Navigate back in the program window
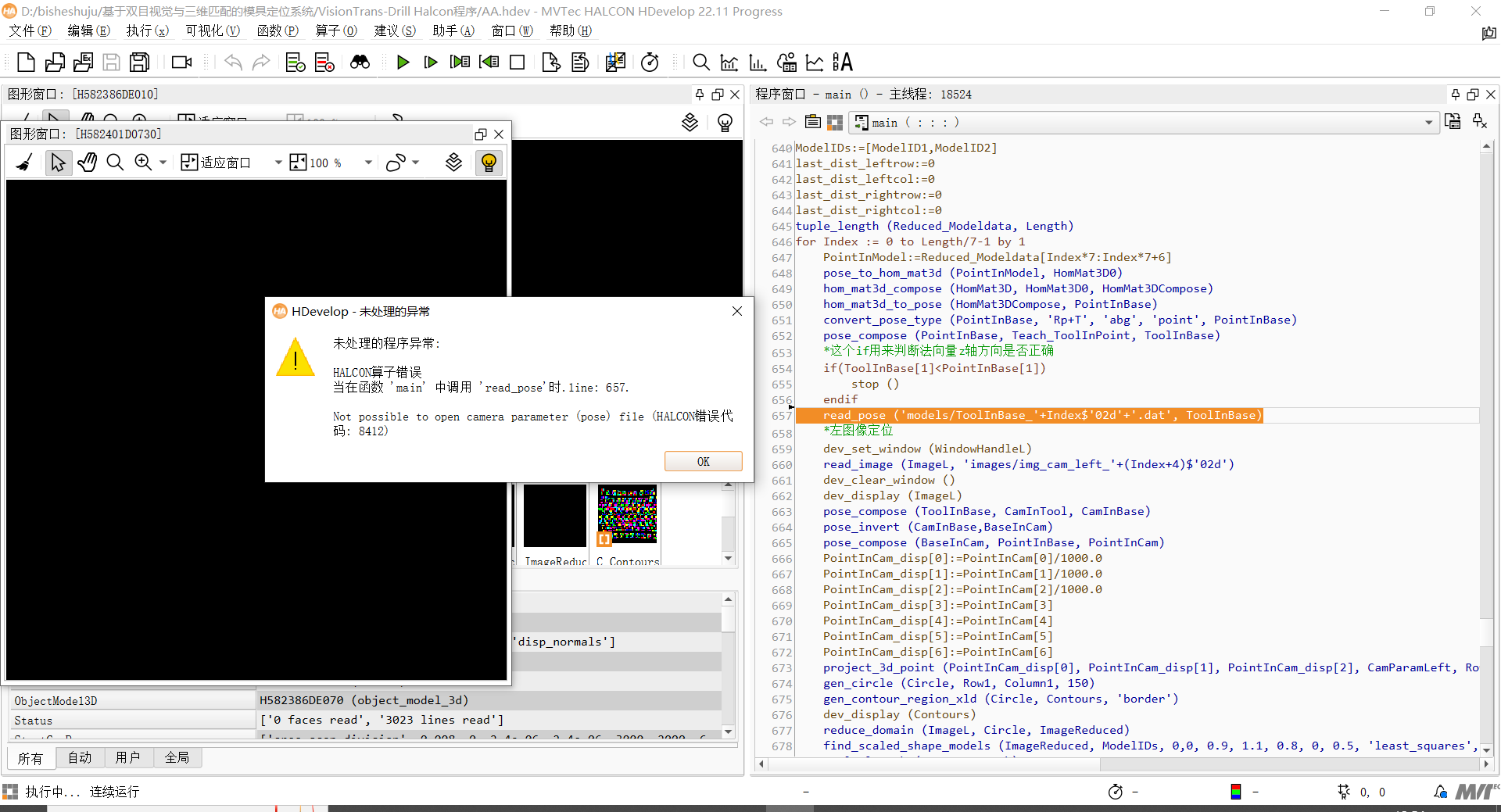This screenshot has height=812, width=1501. point(766,122)
